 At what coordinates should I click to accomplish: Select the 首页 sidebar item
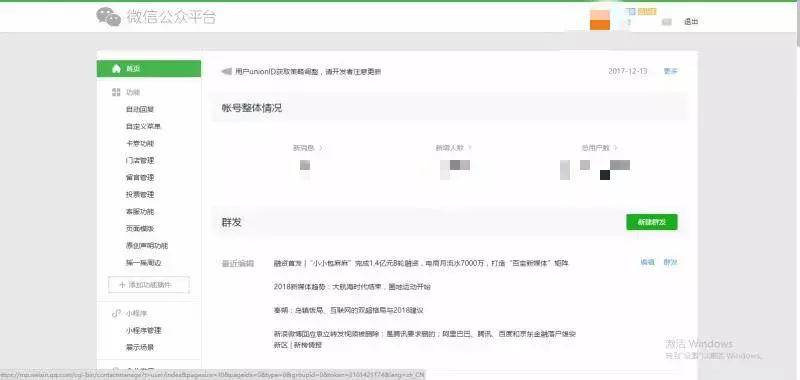(148, 68)
